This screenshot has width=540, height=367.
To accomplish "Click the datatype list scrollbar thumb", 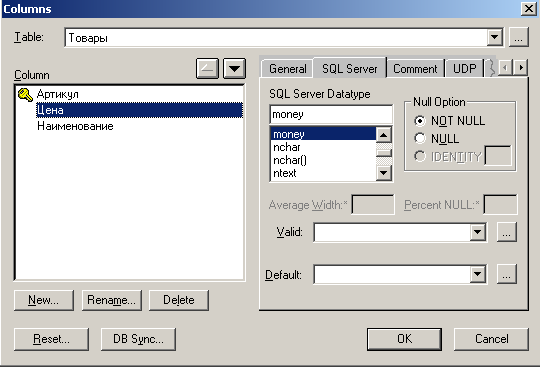I will pyautogui.click(x=384, y=153).
